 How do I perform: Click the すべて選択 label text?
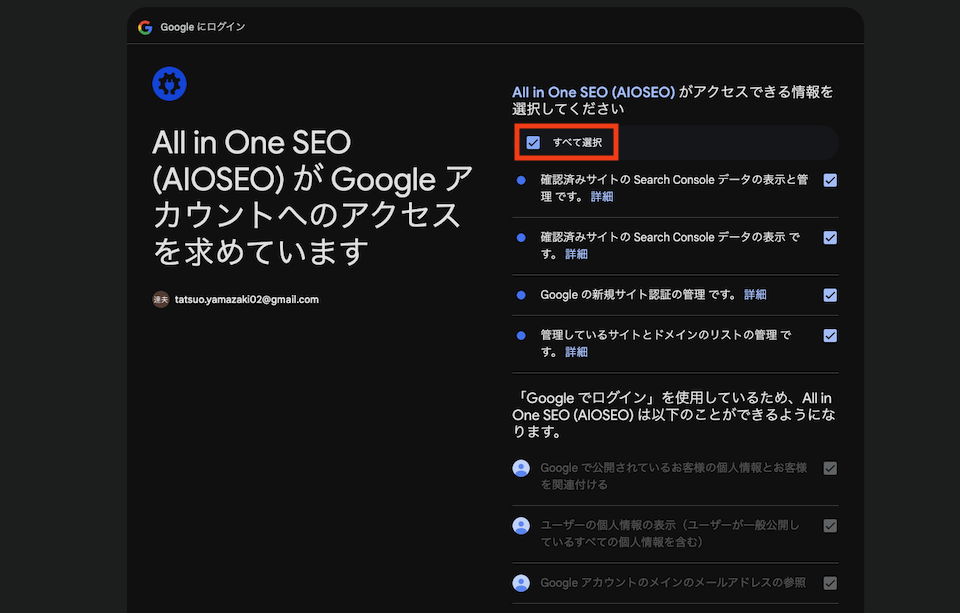tap(577, 143)
